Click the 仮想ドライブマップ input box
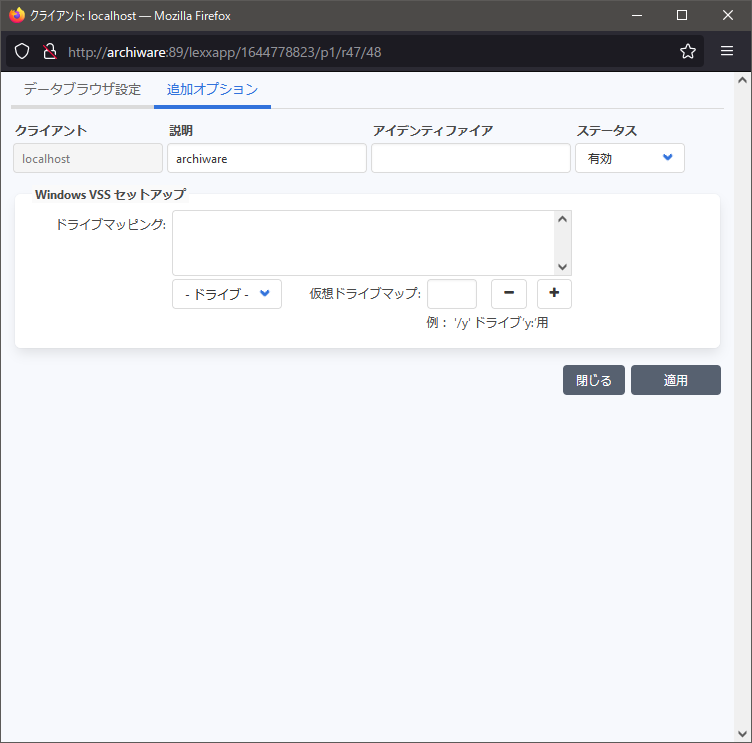The image size is (752, 743). click(x=451, y=294)
